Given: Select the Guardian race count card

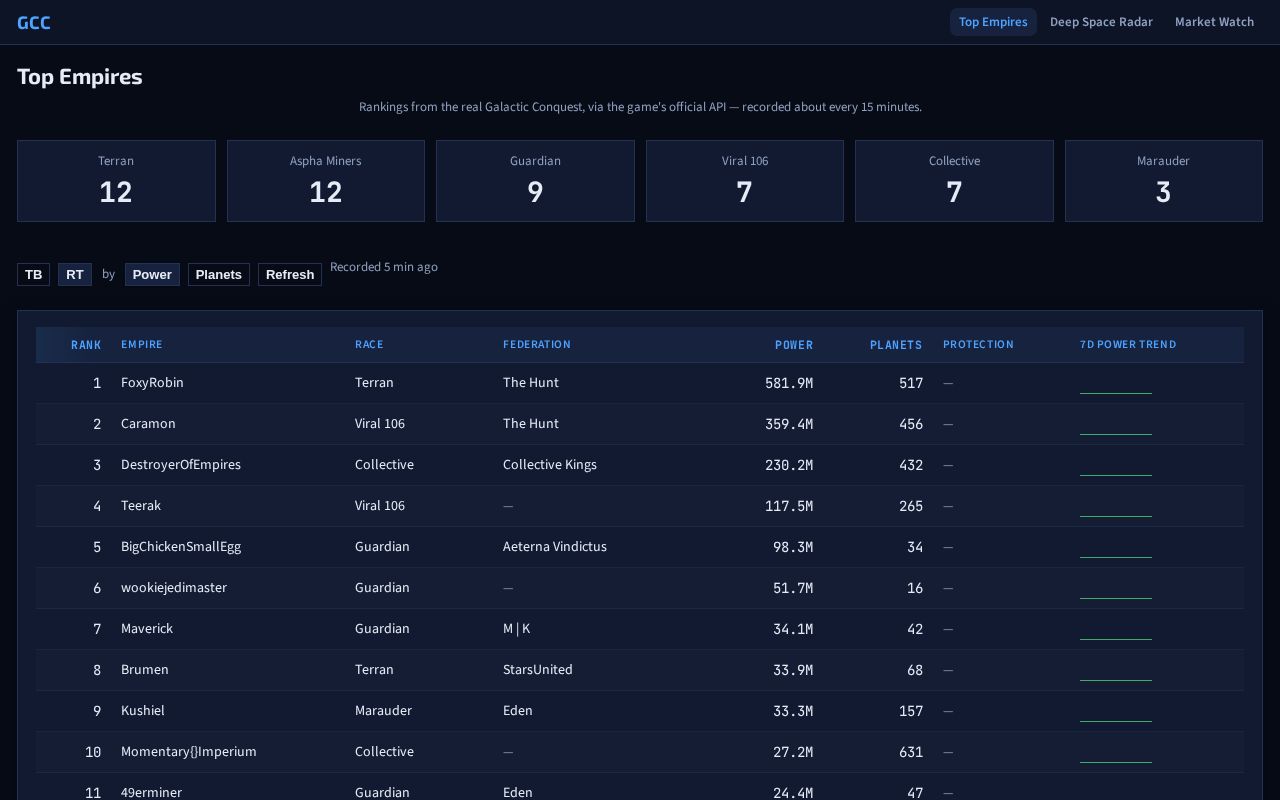Looking at the screenshot, I should pos(535,181).
